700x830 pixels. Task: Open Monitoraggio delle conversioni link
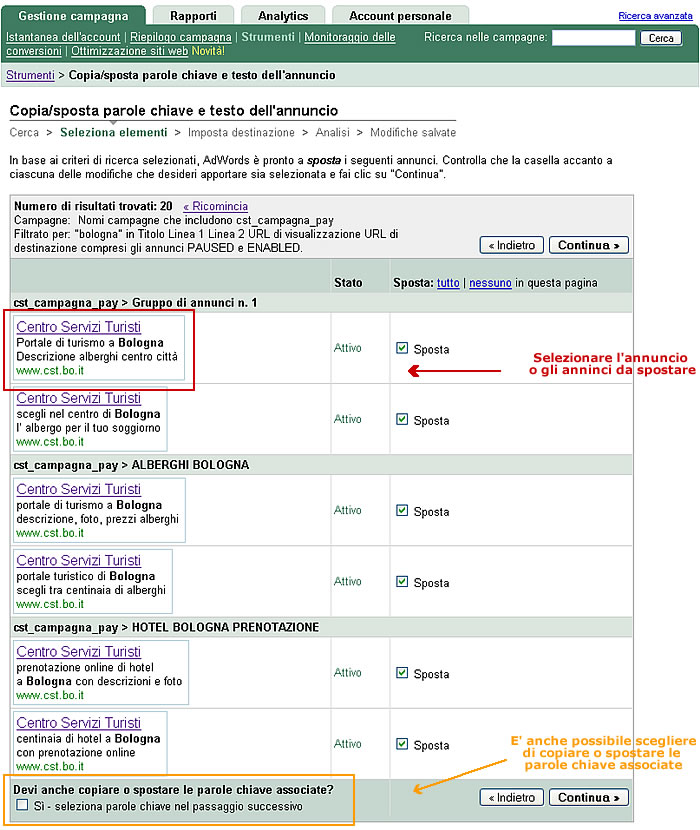click(x=349, y=37)
